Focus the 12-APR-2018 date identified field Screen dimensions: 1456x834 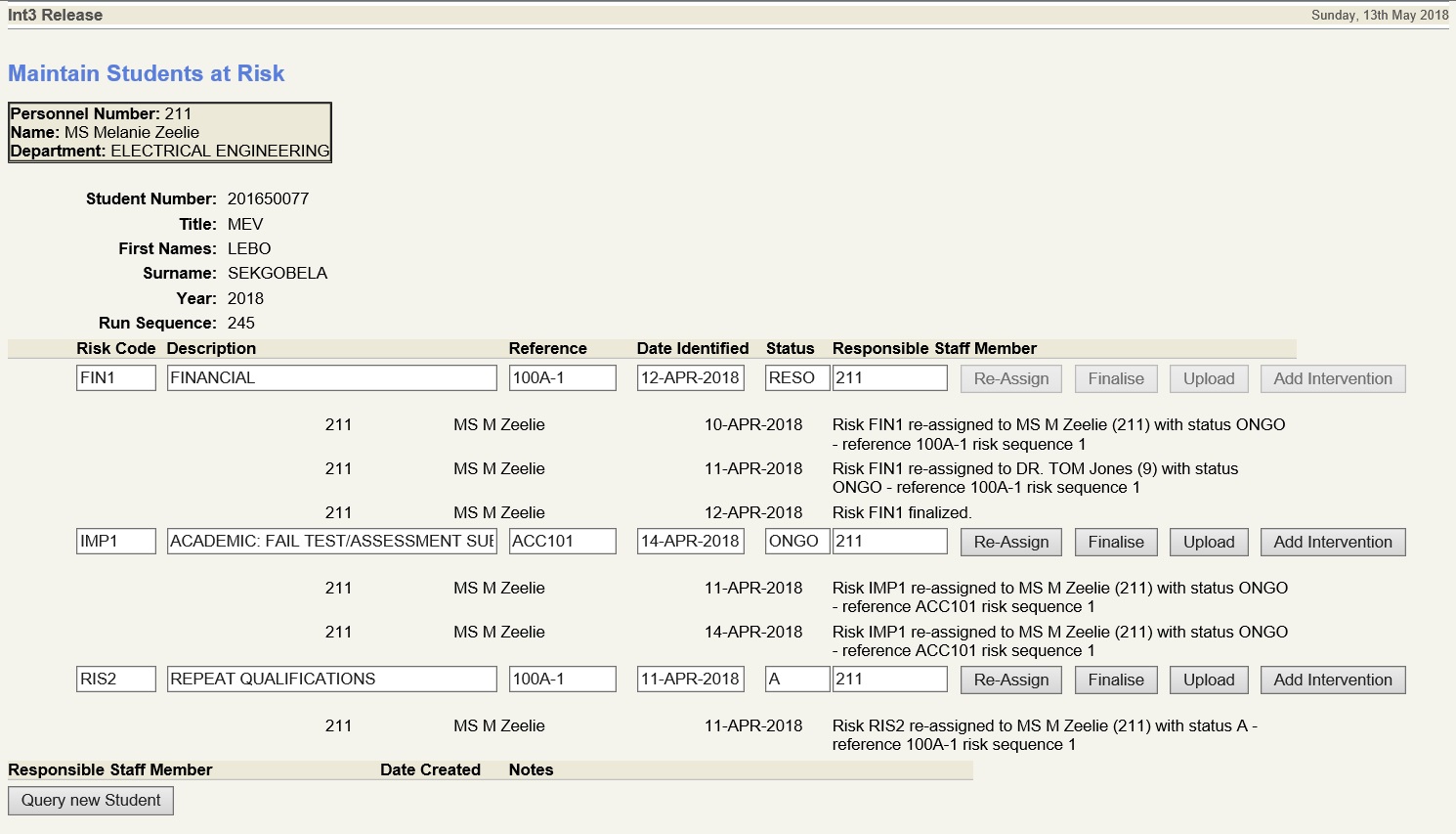tap(690, 378)
